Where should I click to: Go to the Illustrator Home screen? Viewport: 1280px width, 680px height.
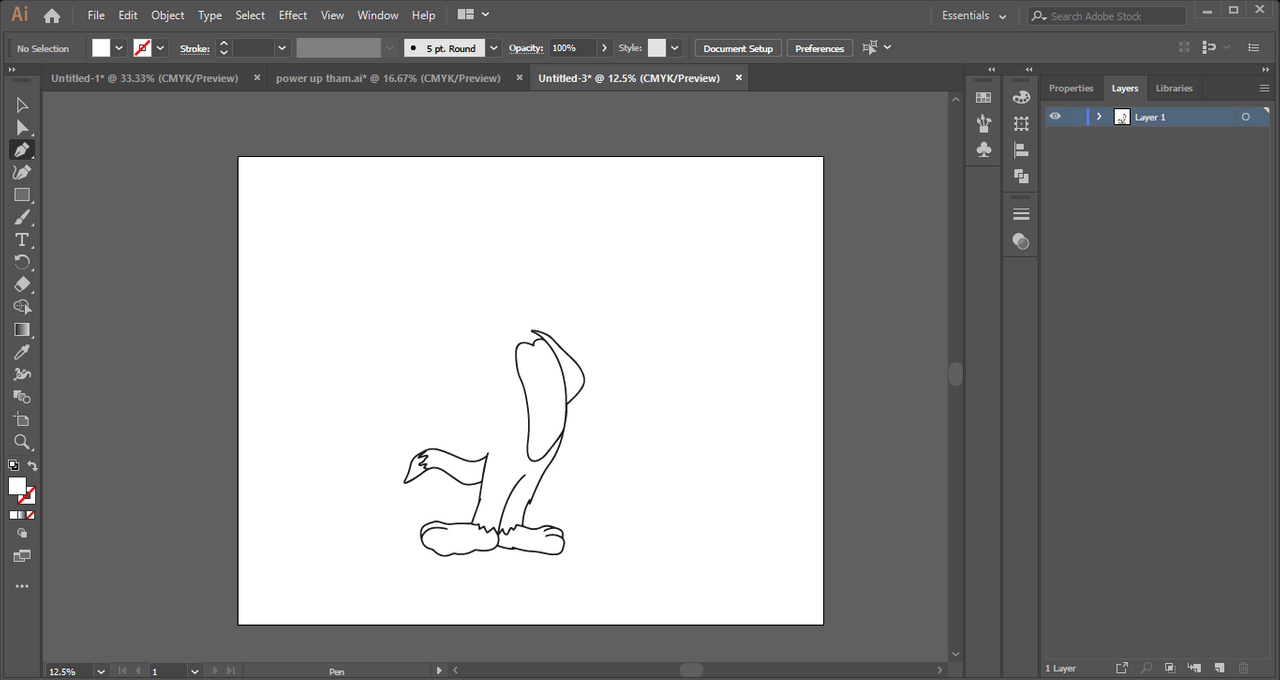52,15
